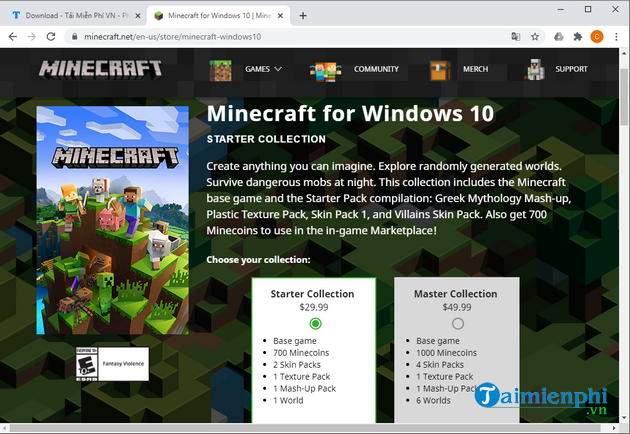Select the Master Collection radio button
This screenshot has width=630, height=434.
pyautogui.click(x=458, y=323)
